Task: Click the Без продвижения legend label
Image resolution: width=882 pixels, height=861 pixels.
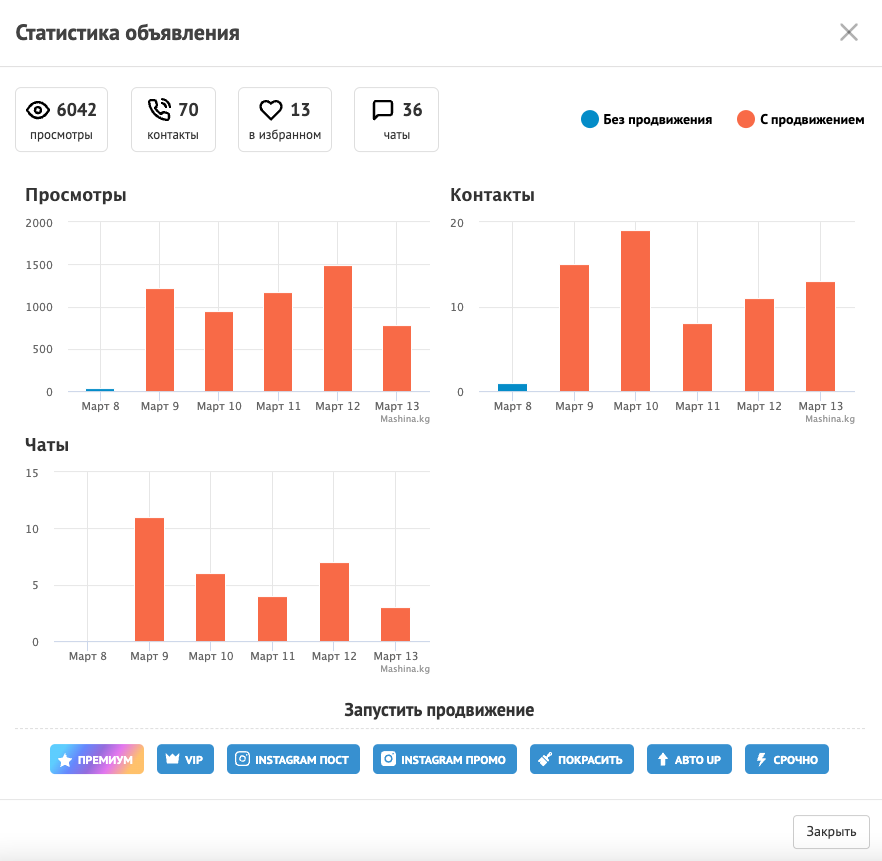Action: 658,119
